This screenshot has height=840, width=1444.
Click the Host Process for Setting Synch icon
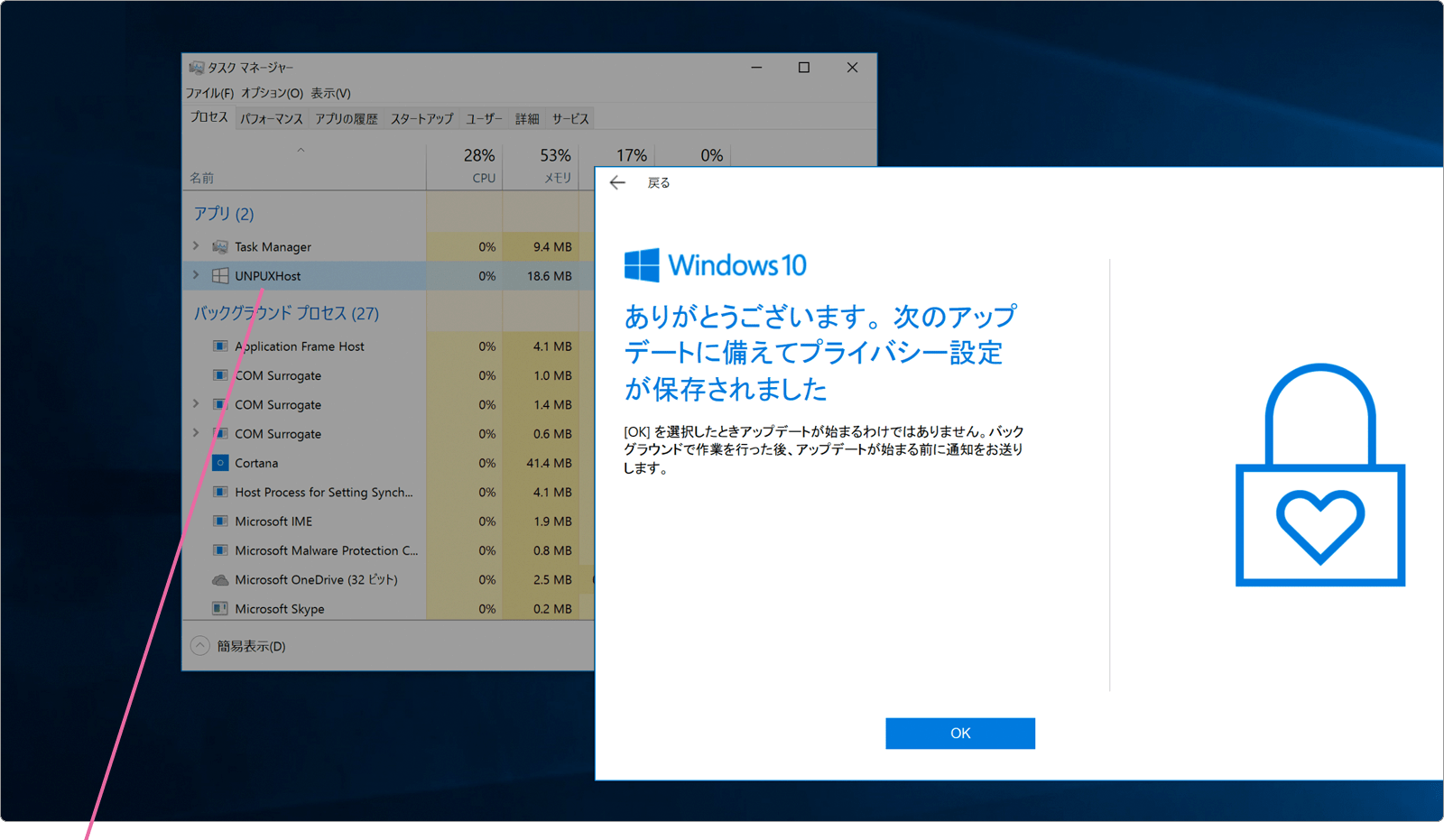click(220, 492)
